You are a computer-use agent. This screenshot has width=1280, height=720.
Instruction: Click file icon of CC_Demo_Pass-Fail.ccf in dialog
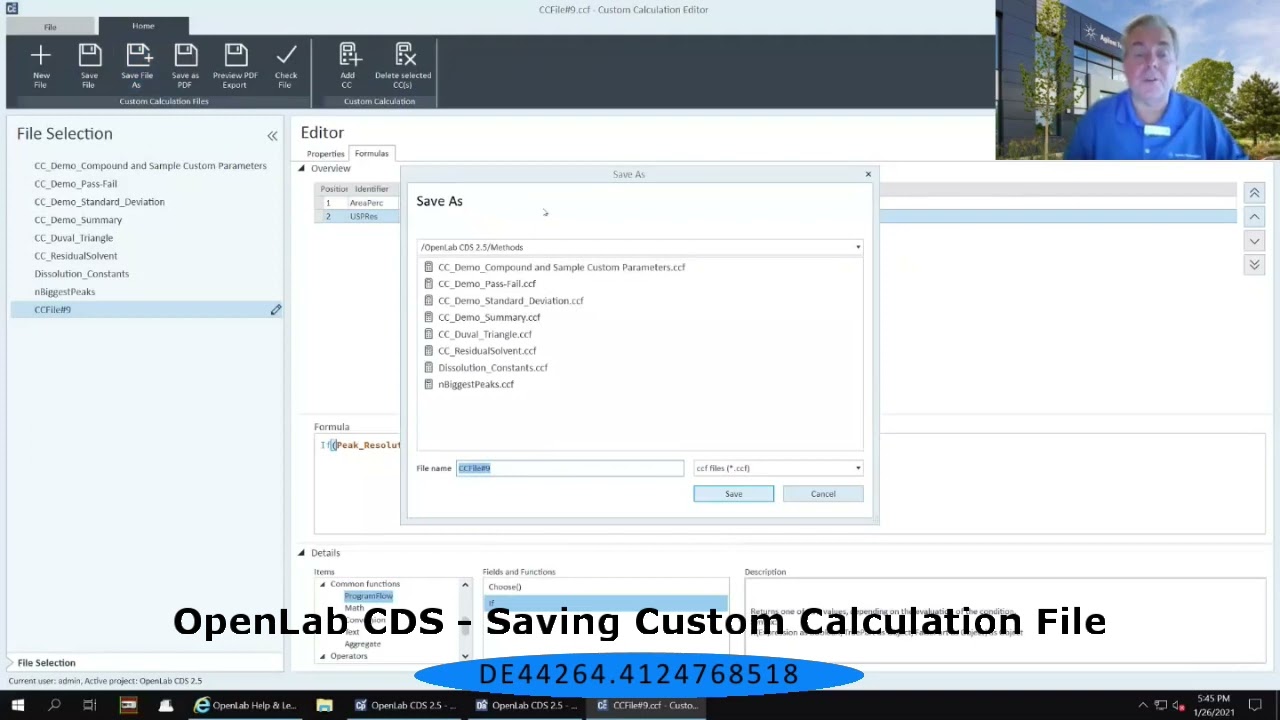tap(428, 284)
